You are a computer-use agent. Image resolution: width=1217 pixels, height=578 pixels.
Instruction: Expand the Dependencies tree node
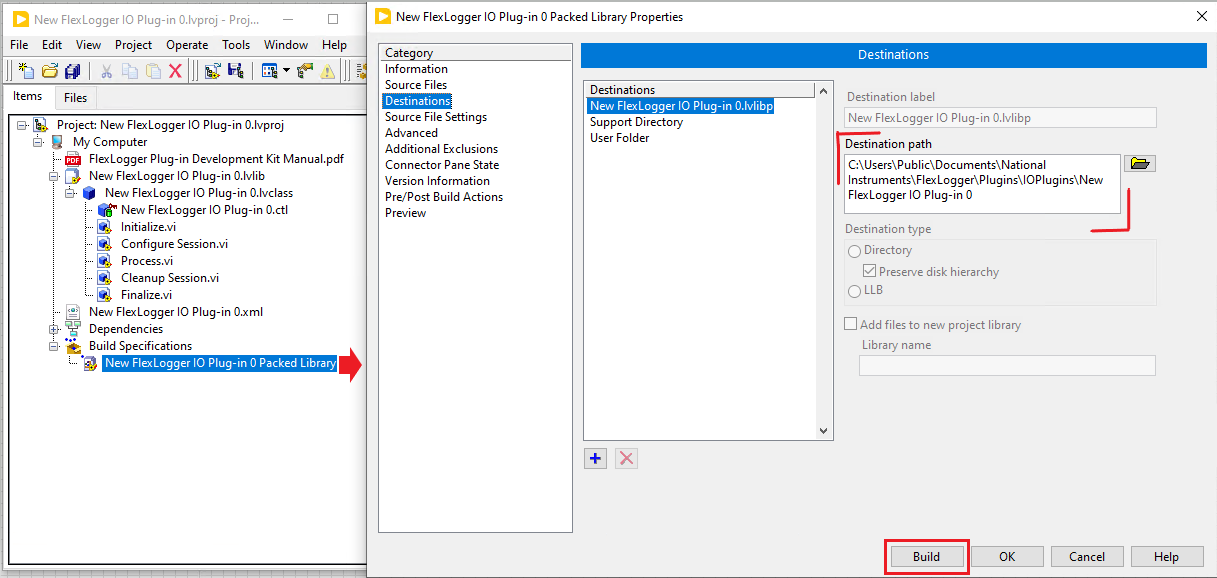(54, 329)
